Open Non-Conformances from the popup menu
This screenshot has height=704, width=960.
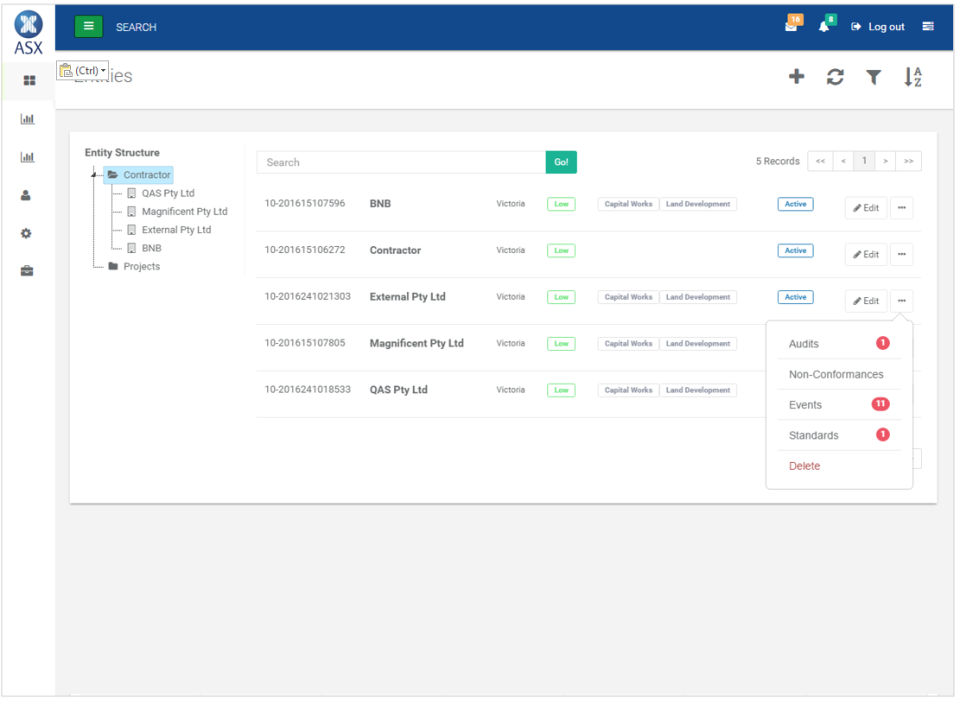point(839,375)
